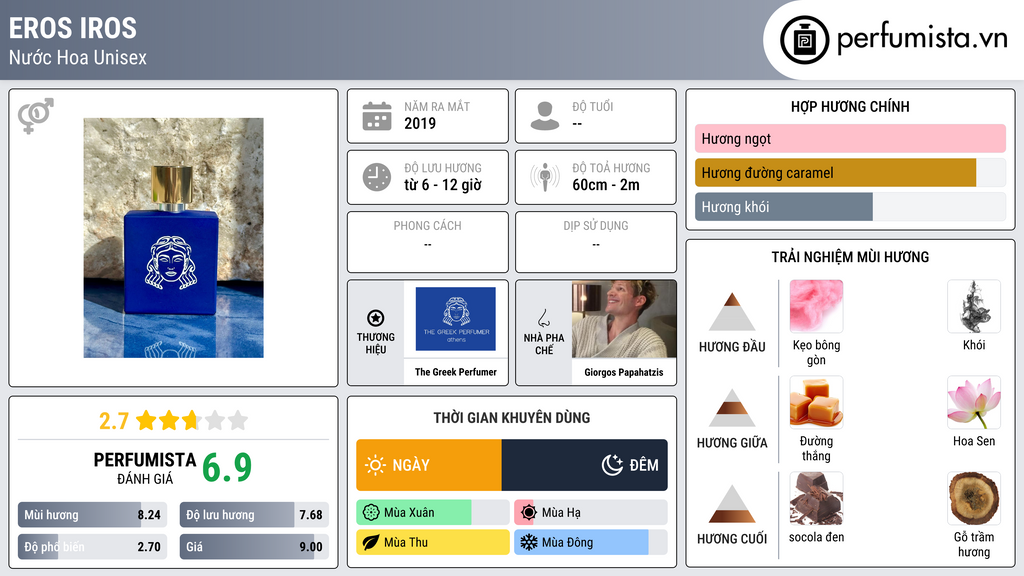Click the Hương khói accord bar
Screen dimensions: 1024x576
850,206
